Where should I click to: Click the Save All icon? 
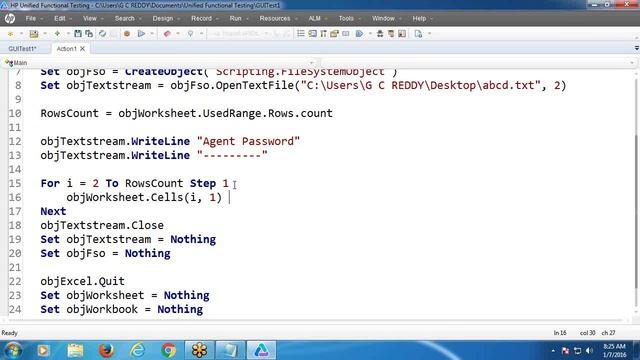click(89, 34)
